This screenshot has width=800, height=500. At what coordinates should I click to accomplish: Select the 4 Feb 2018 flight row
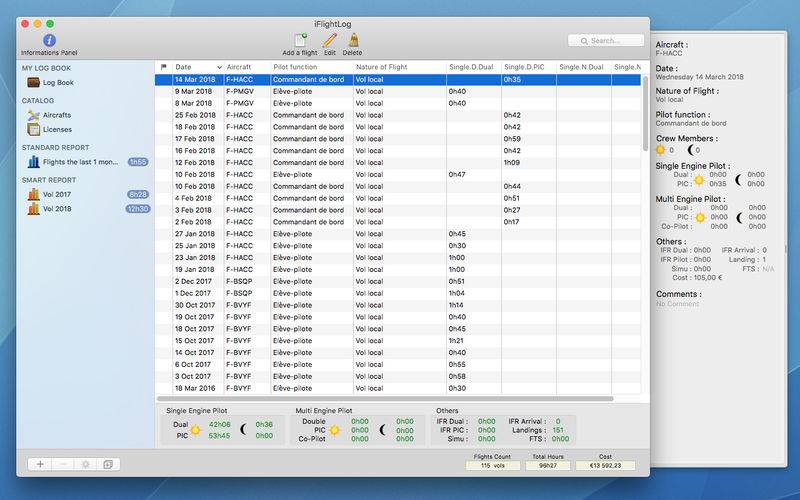coord(398,198)
